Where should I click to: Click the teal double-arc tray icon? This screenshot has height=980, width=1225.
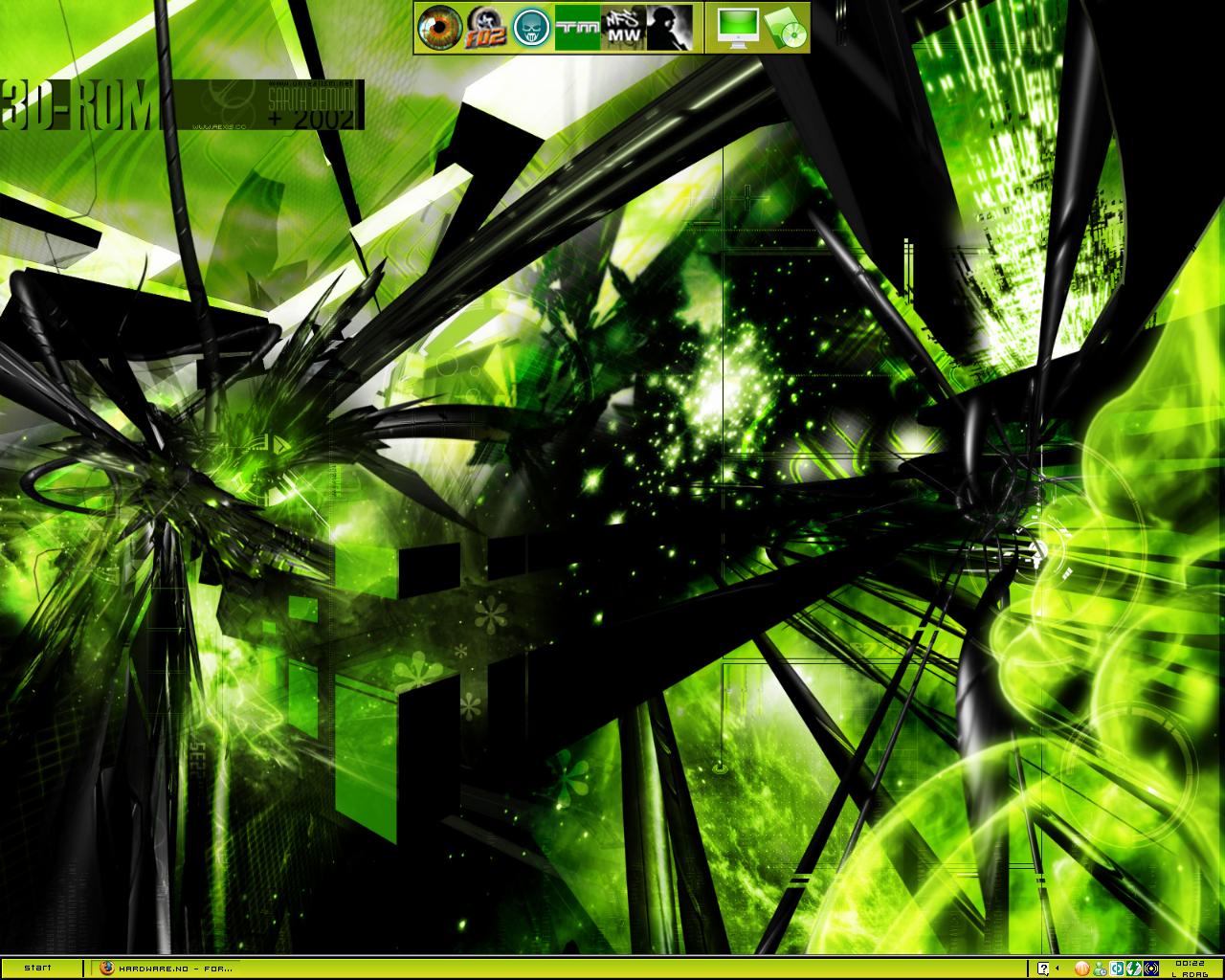click(x=1117, y=969)
